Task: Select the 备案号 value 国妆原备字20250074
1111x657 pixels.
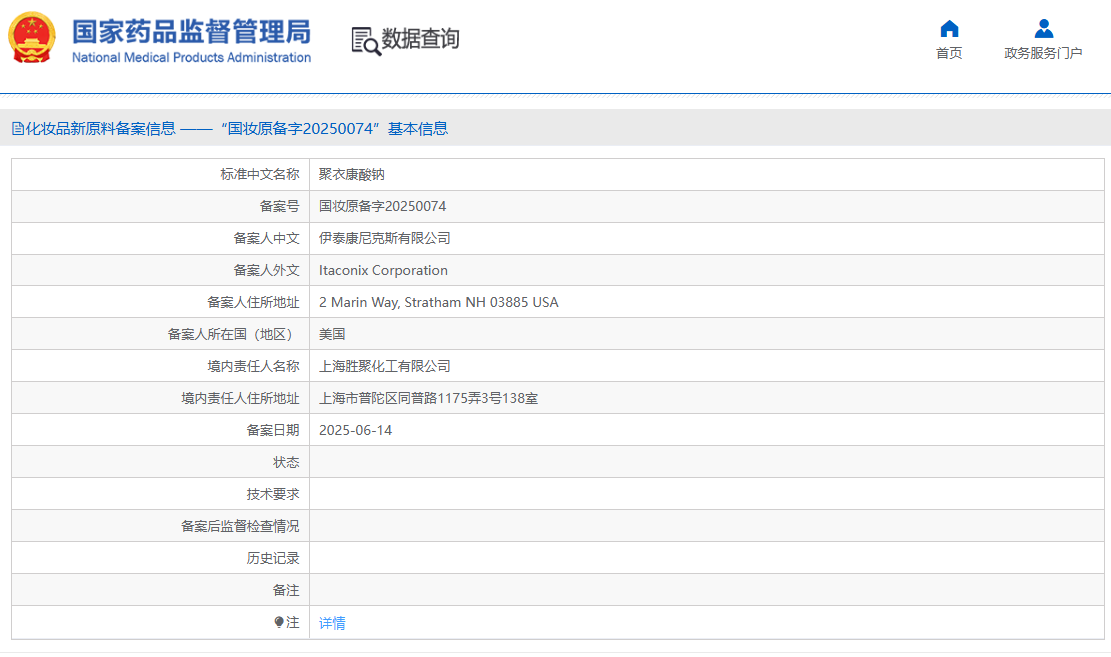Action: [x=383, y=206]
